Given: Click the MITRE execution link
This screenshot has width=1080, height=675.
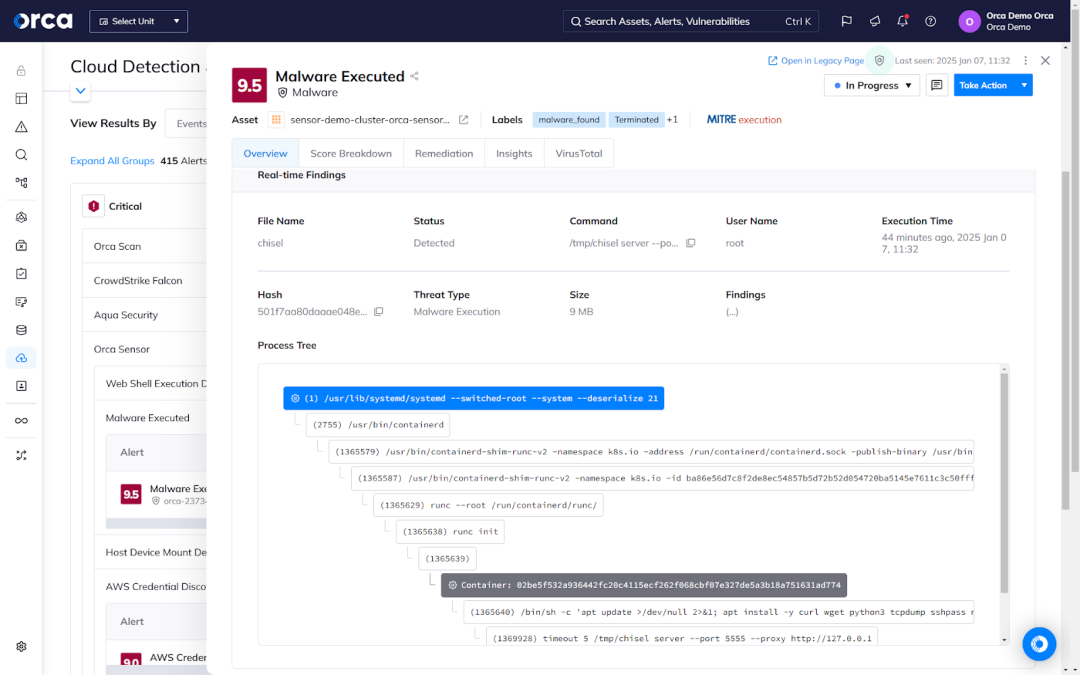Looking at the screenshot, I should [744, 120].
